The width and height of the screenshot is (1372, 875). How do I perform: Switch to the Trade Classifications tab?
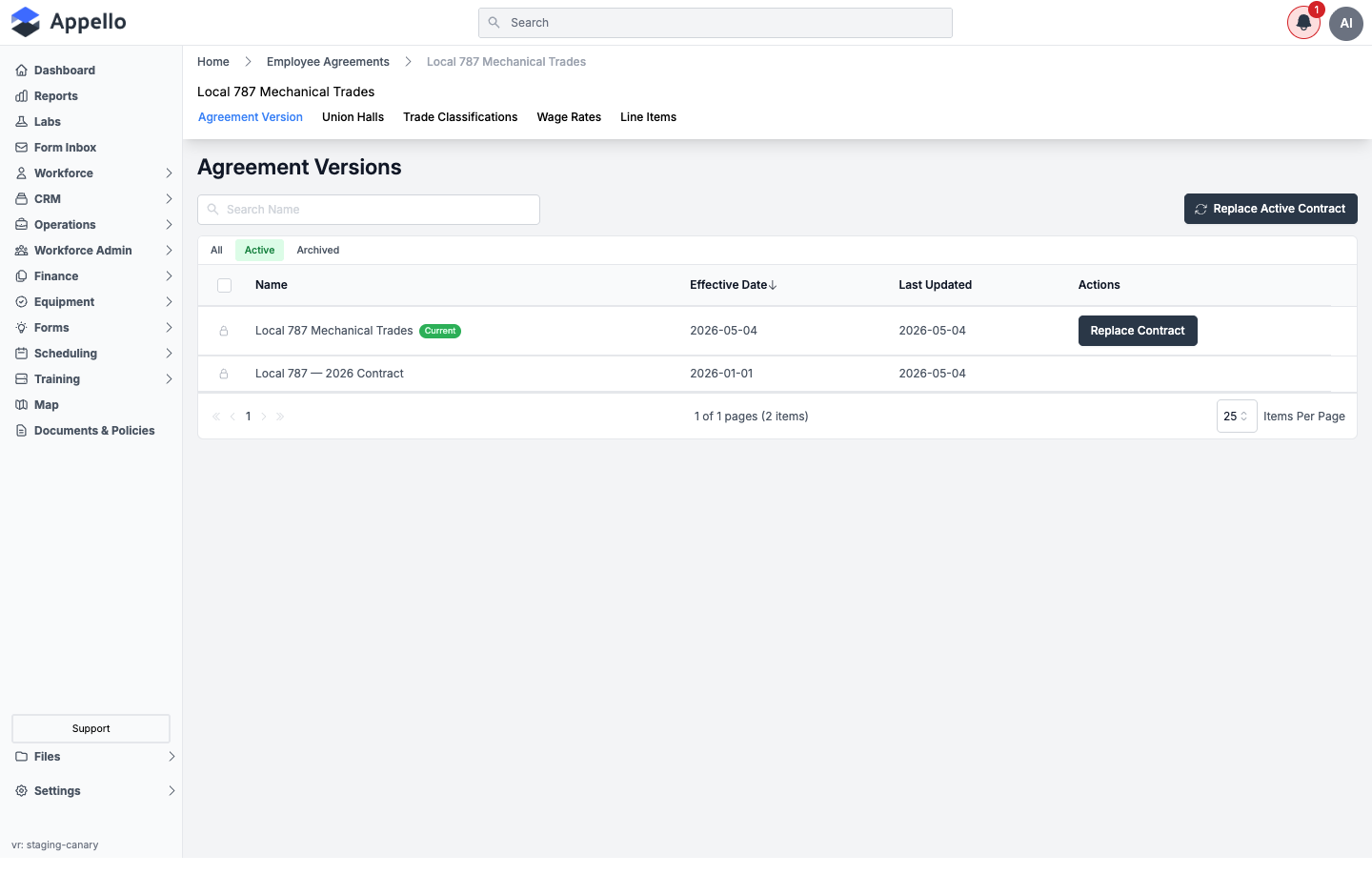tap(460, 117)
